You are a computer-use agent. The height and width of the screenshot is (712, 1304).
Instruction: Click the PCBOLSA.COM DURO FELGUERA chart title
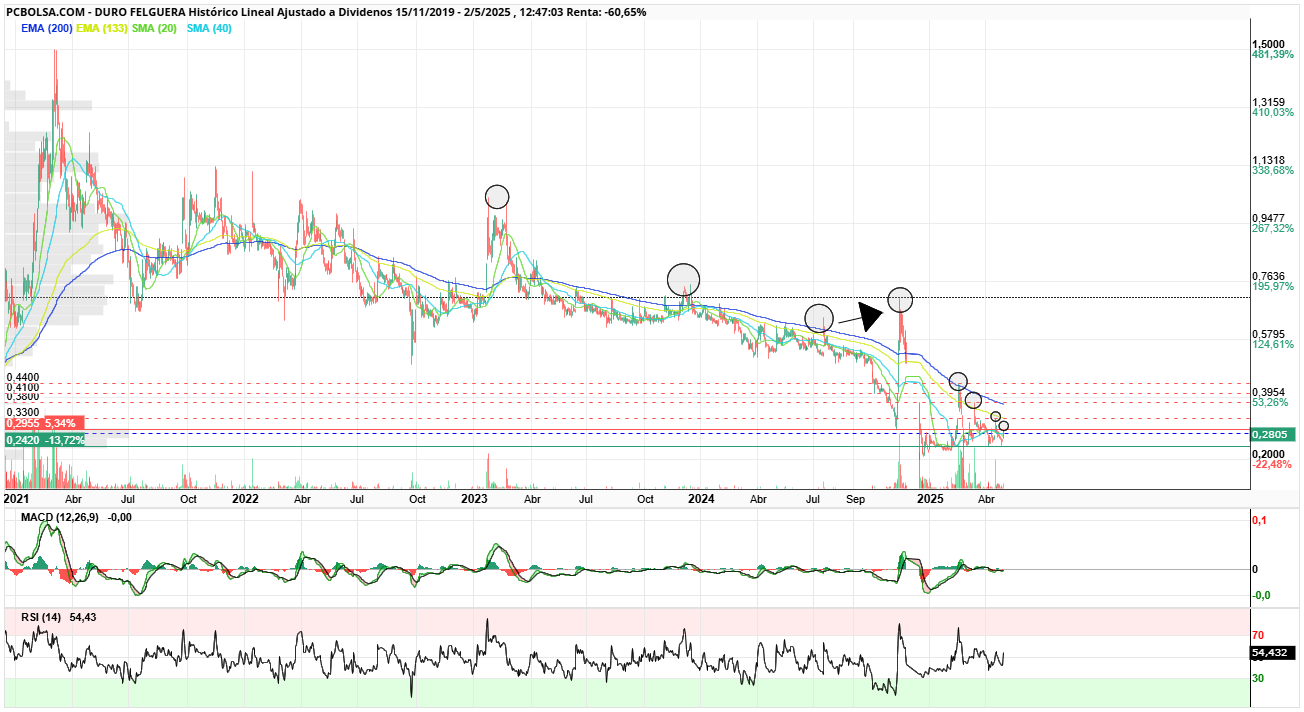tap(325, 12)
